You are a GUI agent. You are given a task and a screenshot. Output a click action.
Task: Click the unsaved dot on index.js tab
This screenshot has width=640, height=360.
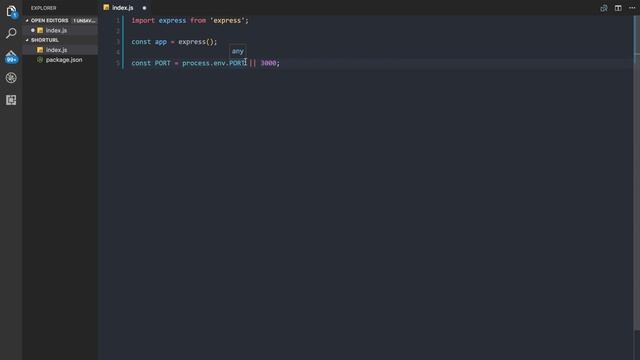click(144, 8)
